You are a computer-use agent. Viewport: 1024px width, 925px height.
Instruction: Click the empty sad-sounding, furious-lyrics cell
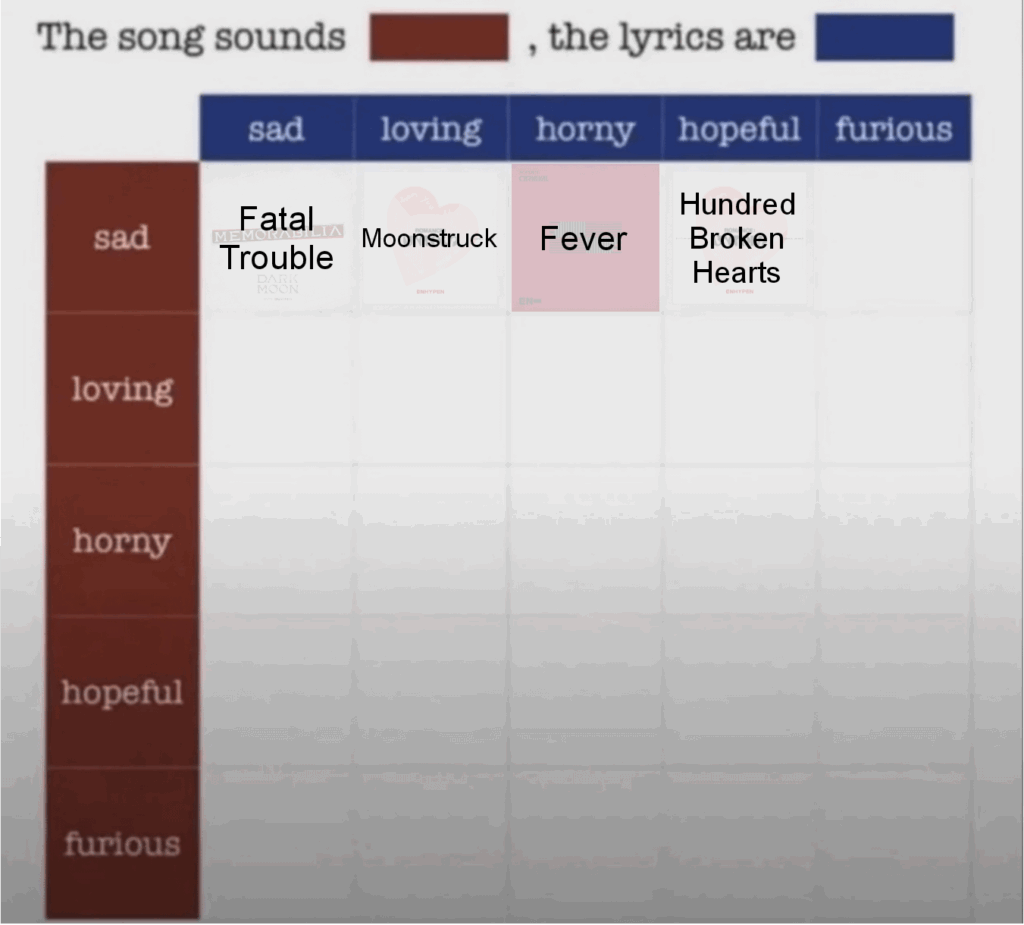pos(894,238)
